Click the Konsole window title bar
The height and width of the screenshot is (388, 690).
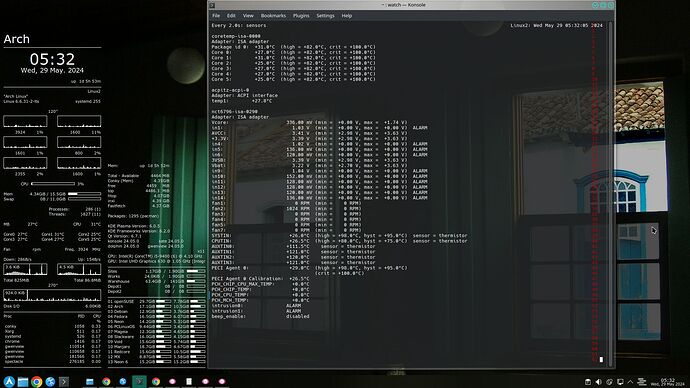[404, 5]
